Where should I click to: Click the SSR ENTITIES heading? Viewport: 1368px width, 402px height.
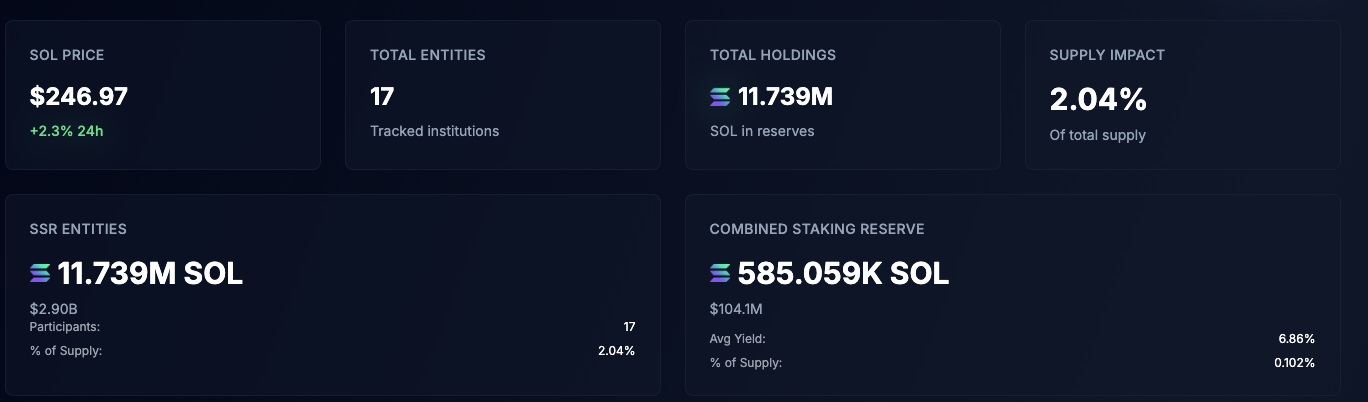pos(78,229)
